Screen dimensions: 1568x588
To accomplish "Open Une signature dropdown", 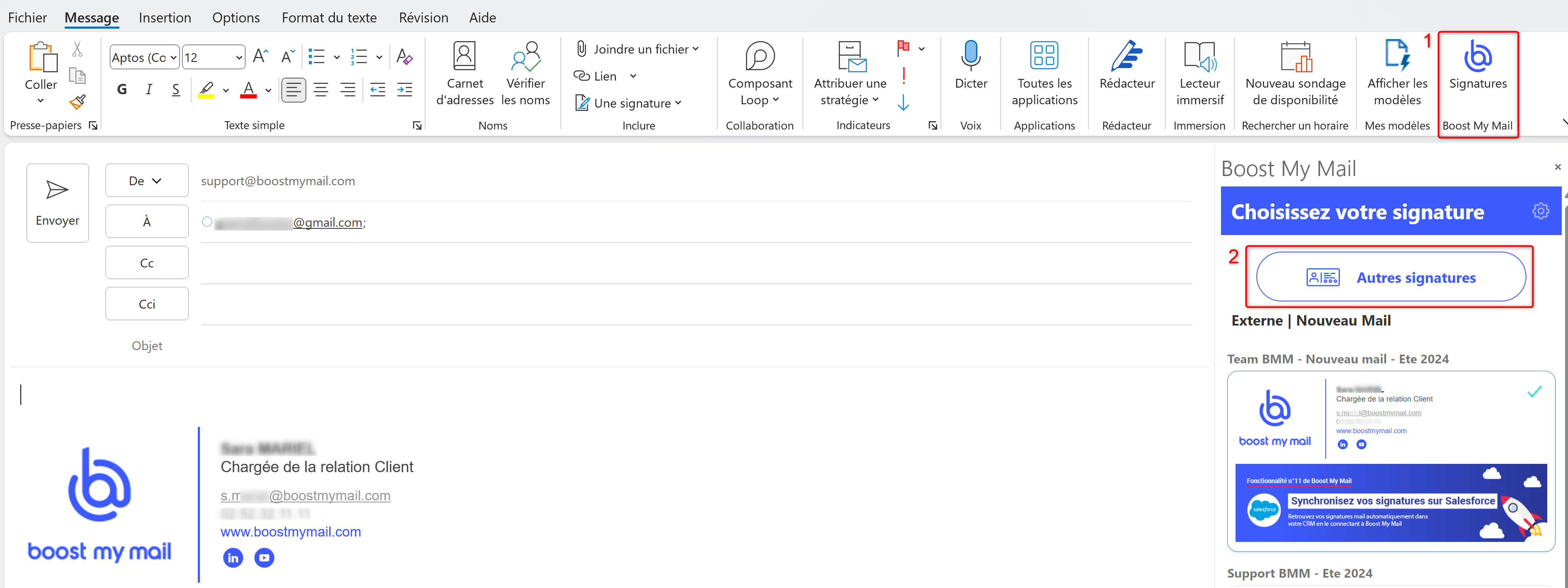I will tap(628, 103).
